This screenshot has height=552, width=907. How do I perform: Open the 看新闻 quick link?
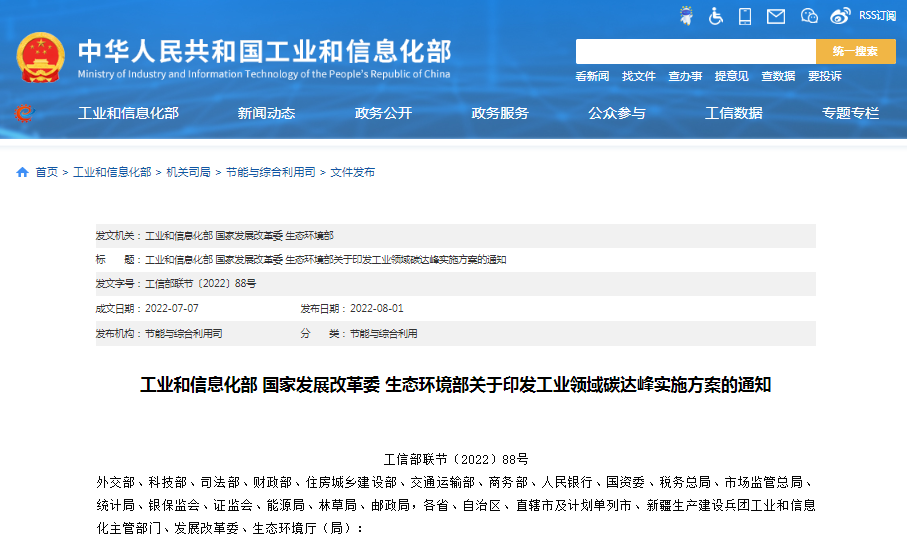(592, 76)
